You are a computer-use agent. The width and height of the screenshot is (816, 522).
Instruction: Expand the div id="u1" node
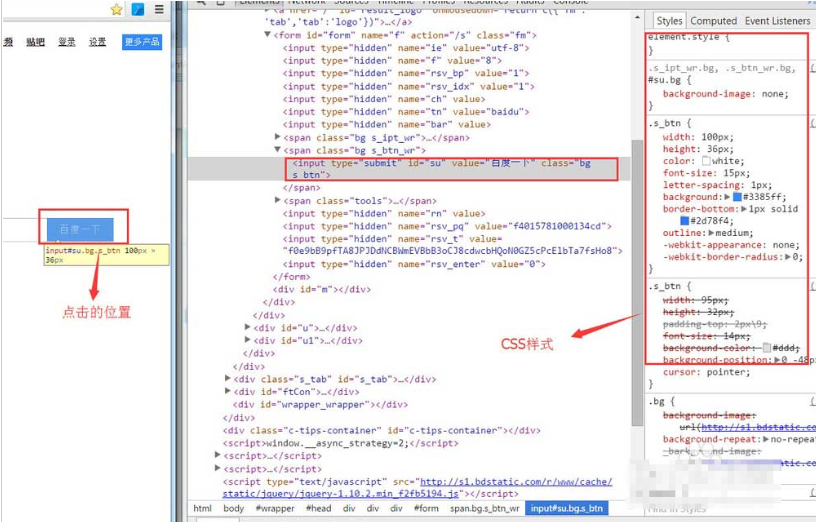pos(248,339)
